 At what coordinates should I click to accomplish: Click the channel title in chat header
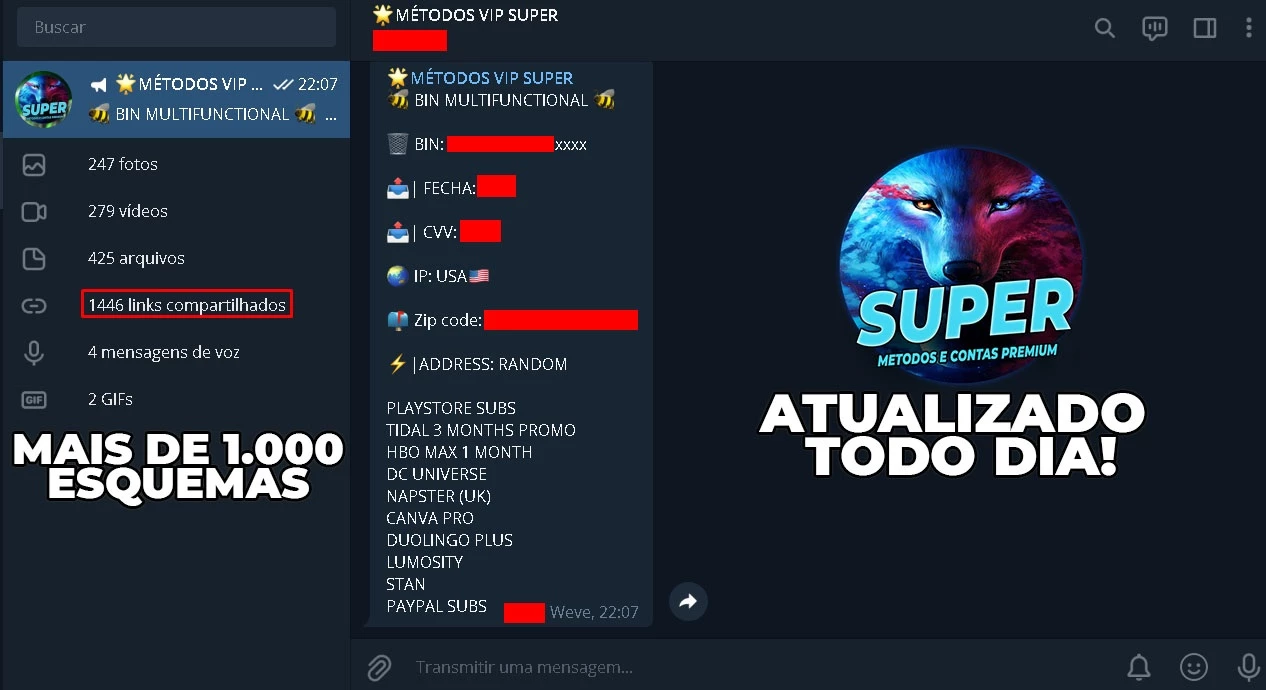[465, 15]
